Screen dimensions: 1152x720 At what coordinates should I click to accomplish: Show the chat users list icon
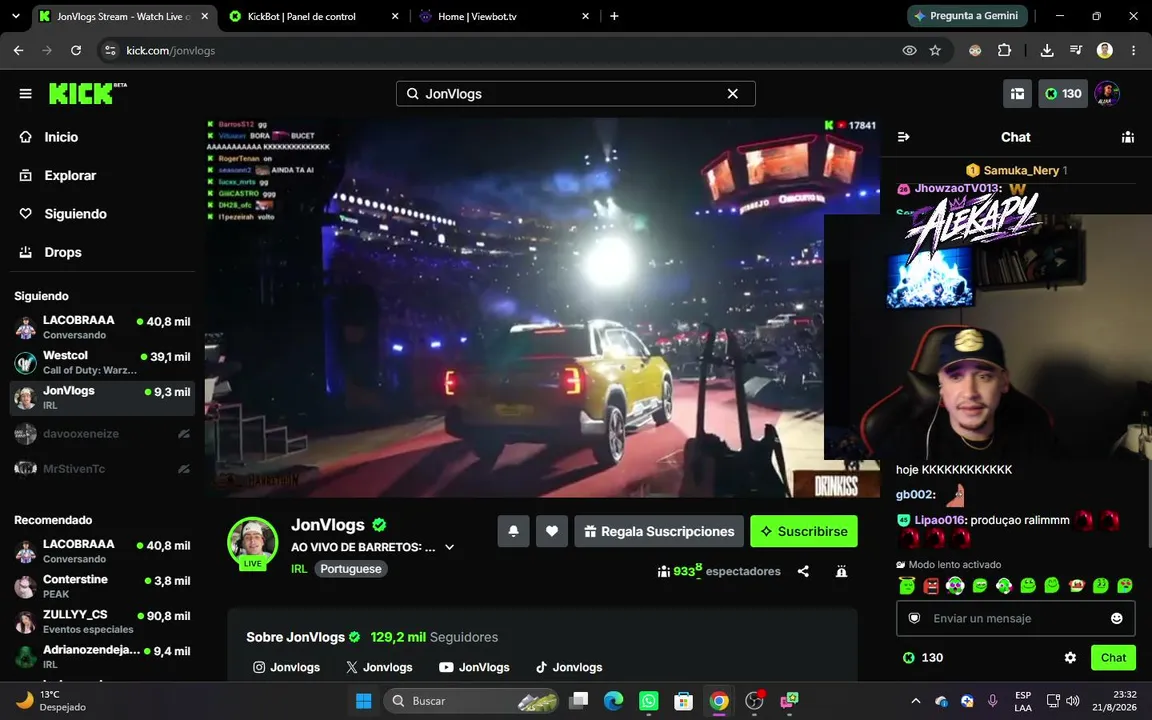point(1128,137)
